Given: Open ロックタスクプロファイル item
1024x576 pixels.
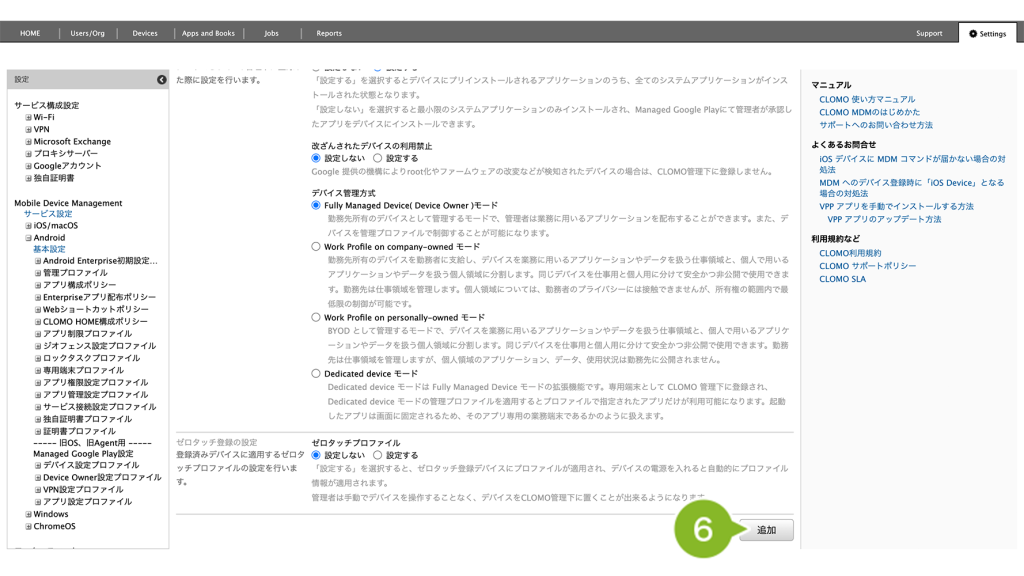Looking at the screenshot, I should click(91, 359).
